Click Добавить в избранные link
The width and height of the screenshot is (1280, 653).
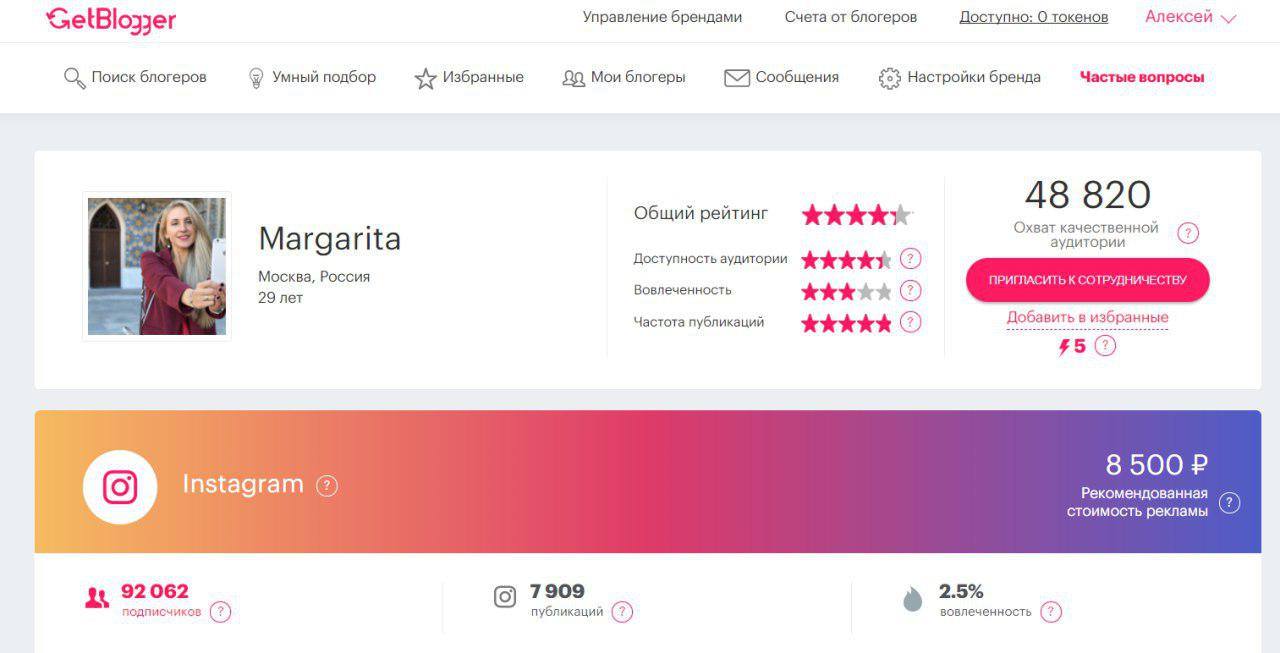point(1087,318)
